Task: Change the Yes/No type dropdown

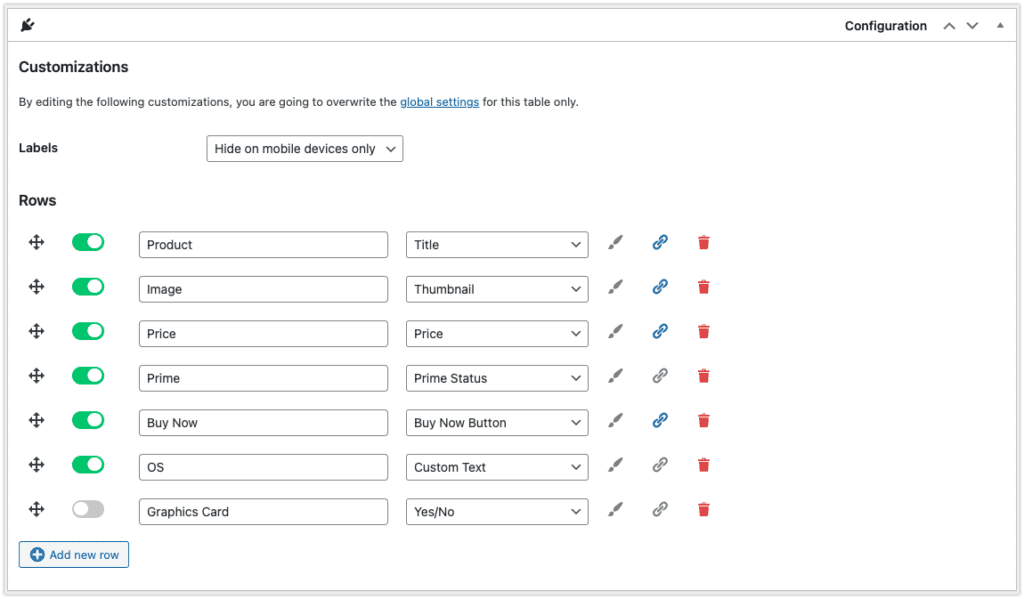Action: (x=497, y=511)
